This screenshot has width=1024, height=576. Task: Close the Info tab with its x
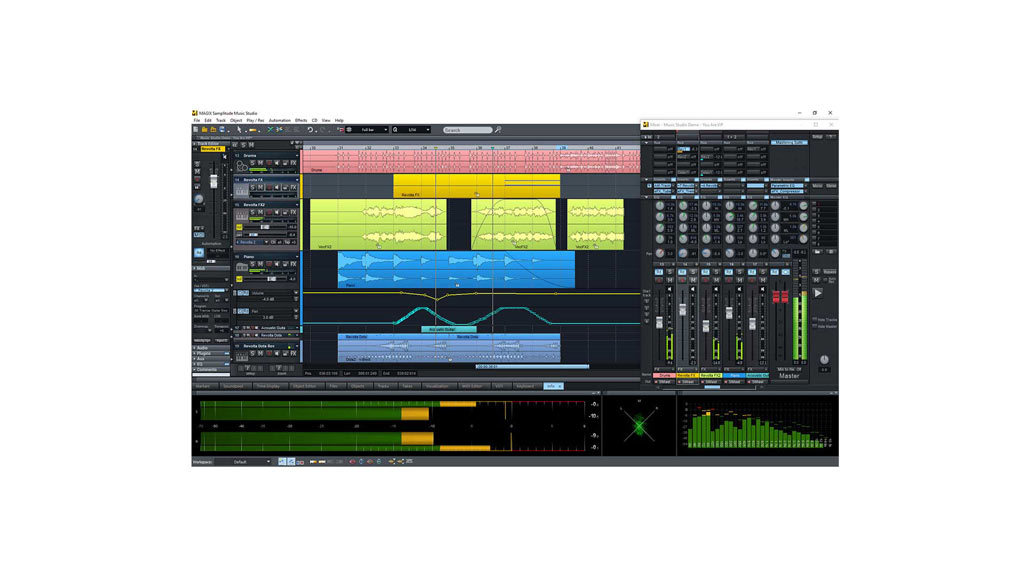point(560,386)
